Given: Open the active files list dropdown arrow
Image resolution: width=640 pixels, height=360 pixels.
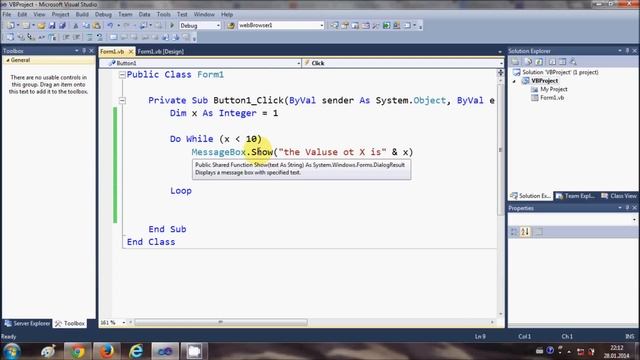Looking at the screenshot, I should click(500, 52).
